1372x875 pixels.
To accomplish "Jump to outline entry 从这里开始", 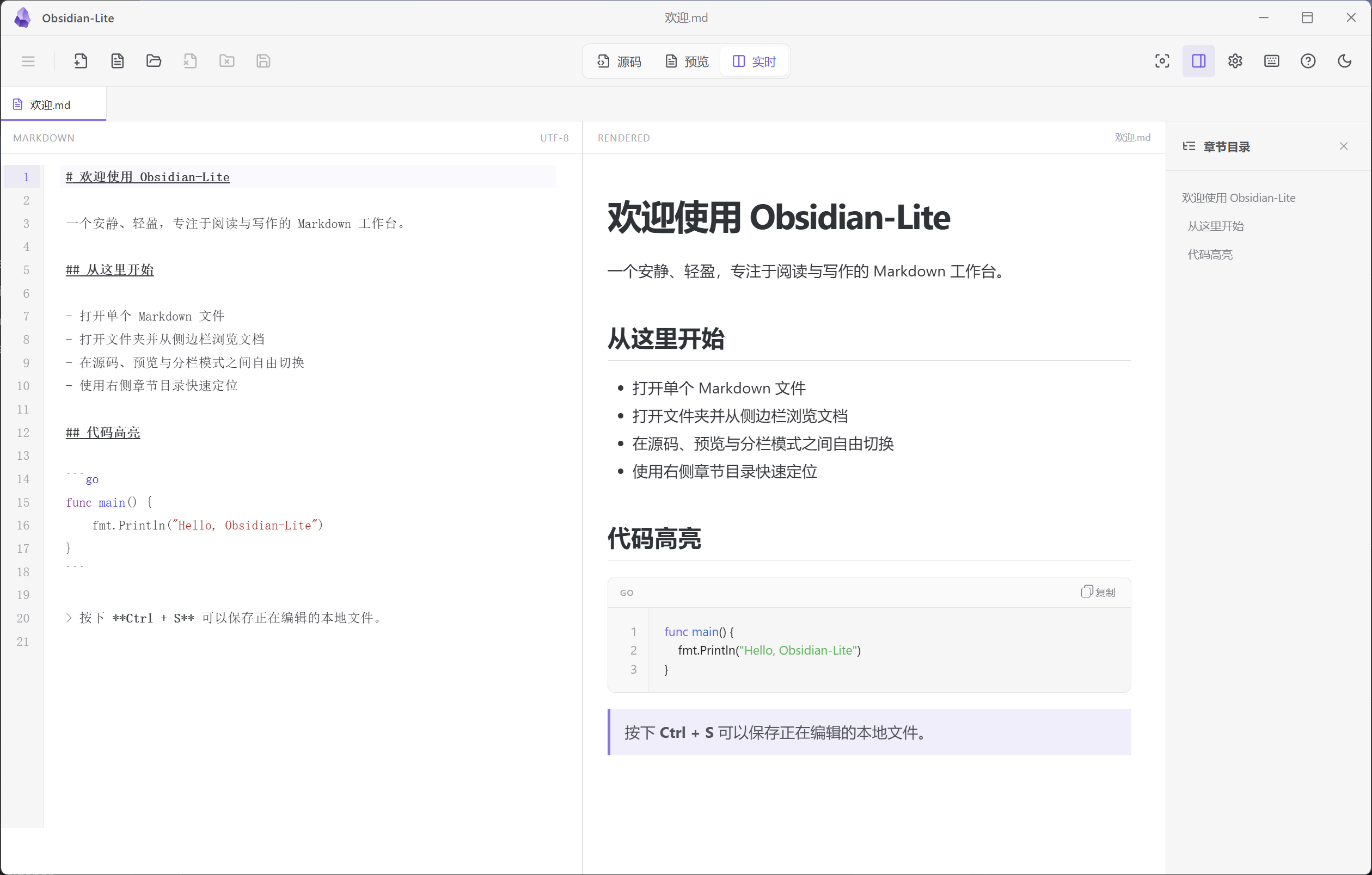I will pos(1216,226).
